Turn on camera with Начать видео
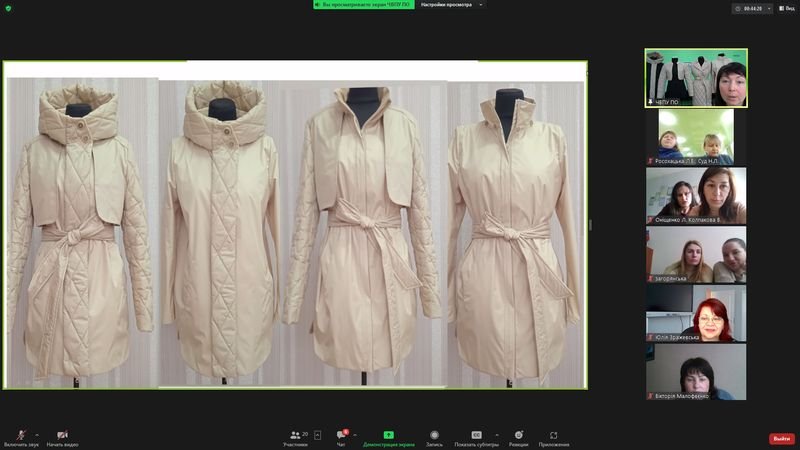This screenshot has width=800, height=450. tap(62, 436)
